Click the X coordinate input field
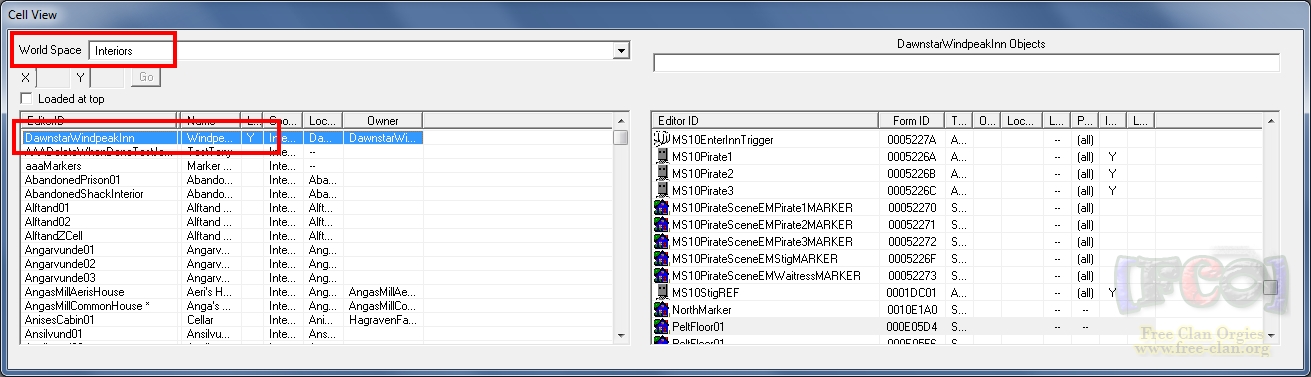The image size is (1311, 377). [54, 77]
